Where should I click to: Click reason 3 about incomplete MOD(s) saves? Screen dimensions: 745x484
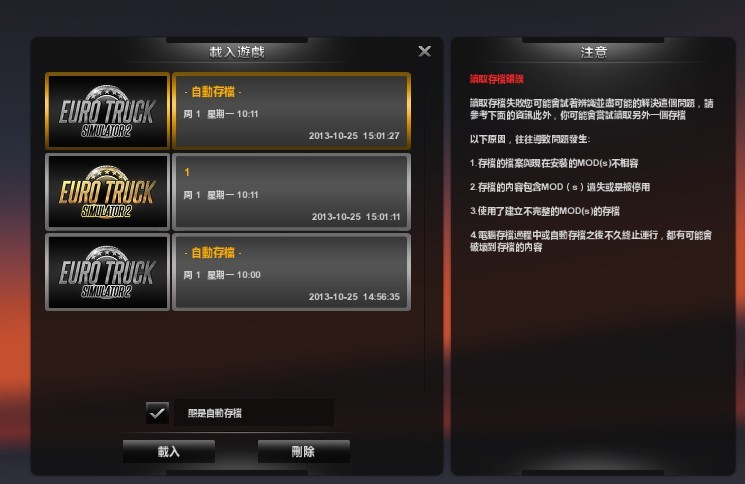tap(544, 211)
